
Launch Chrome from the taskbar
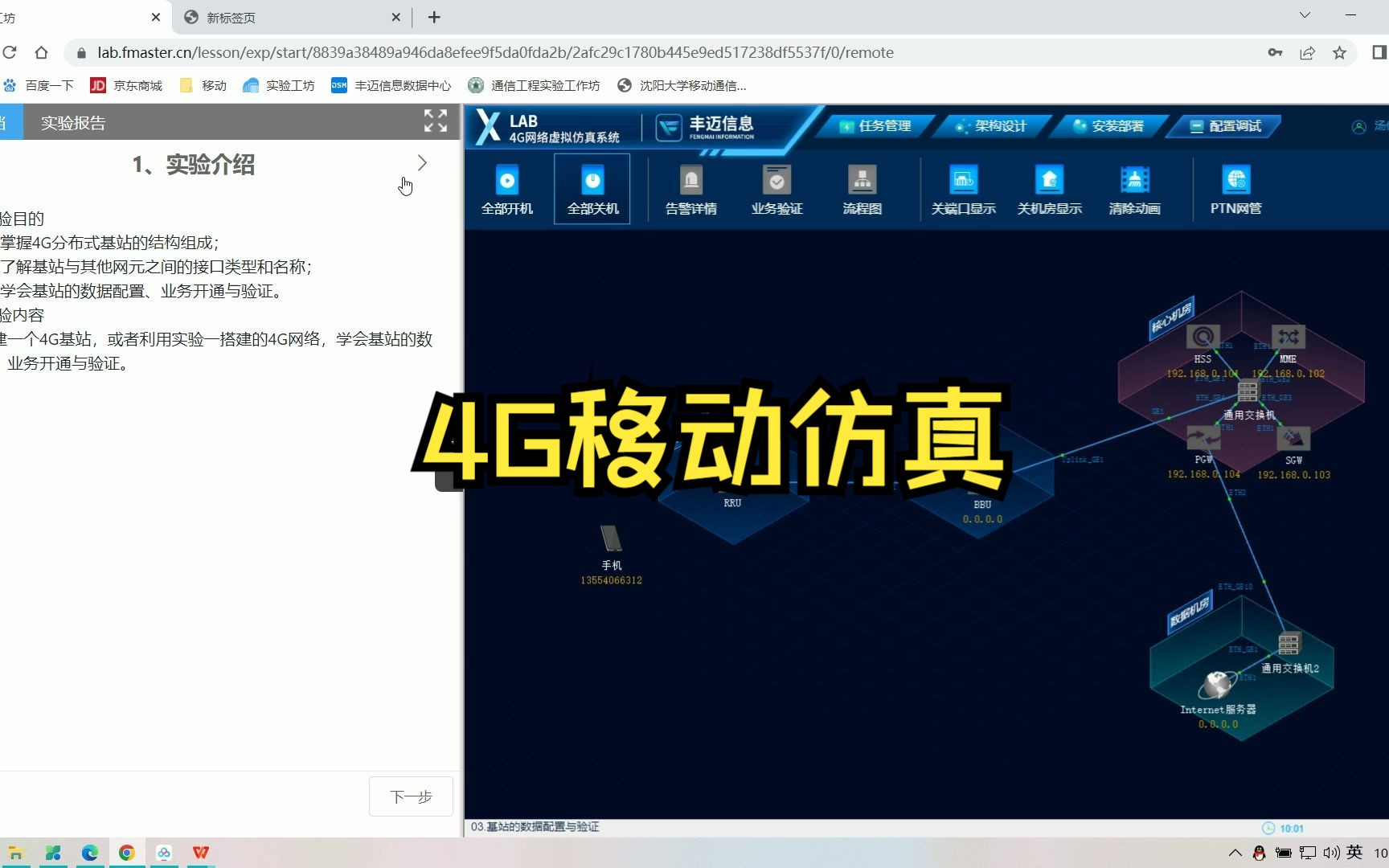coord(127,853)
